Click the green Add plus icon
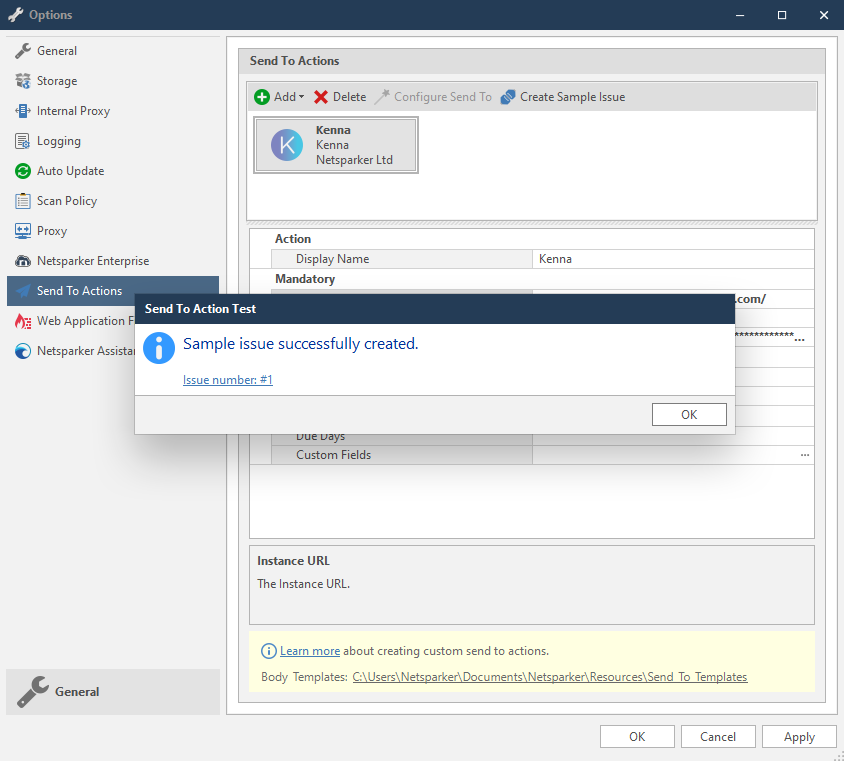 click(x=260, y=96)
